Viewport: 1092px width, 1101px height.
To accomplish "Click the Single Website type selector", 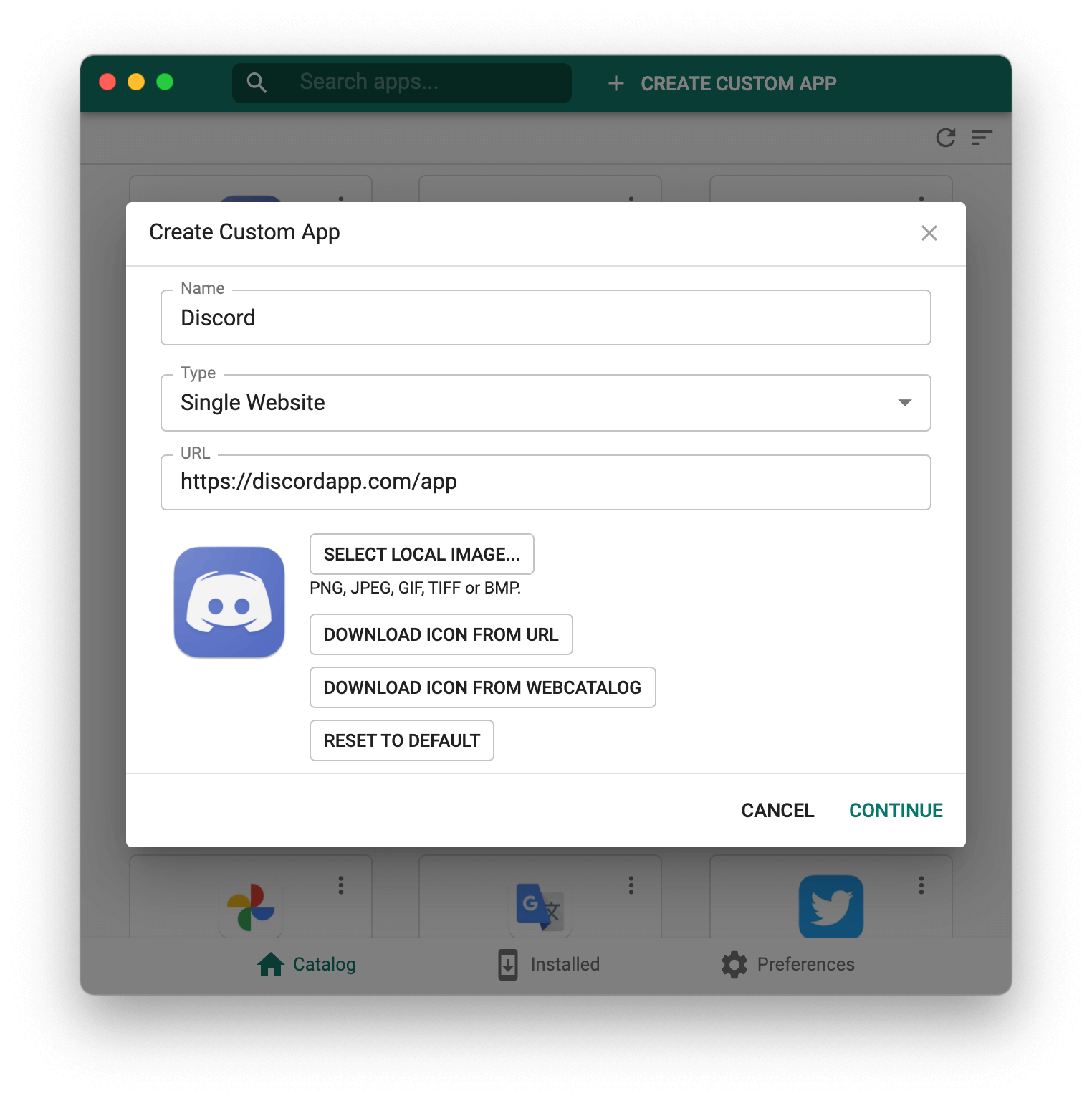I will [x=546, y=403].
